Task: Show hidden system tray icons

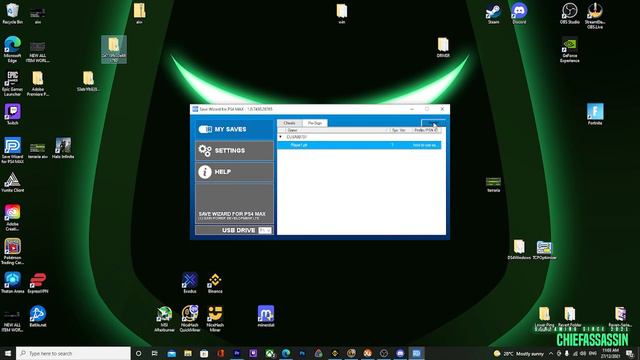Action: [551, 353]
